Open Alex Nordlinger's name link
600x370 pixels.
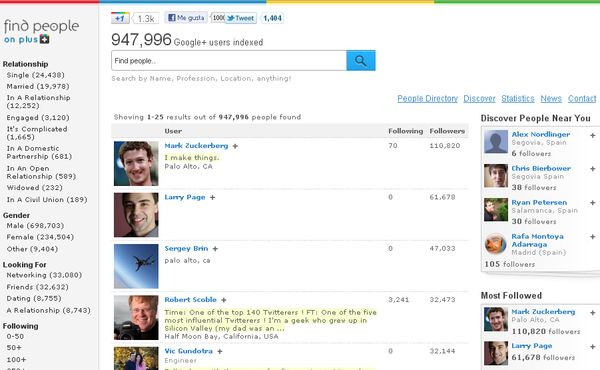[x=541, y=135]
